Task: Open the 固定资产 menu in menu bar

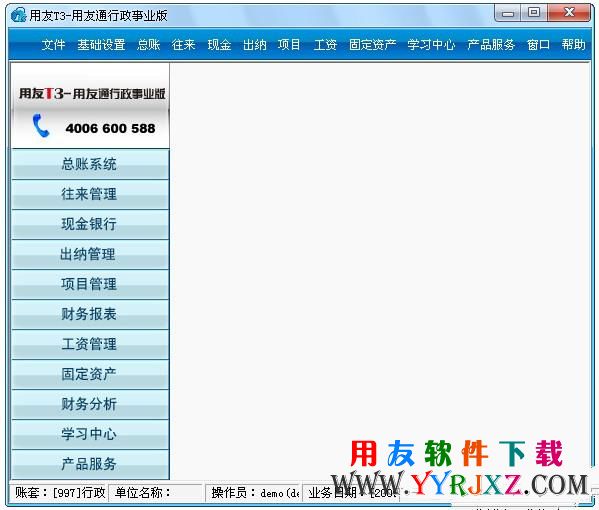Action: [372, 45]
